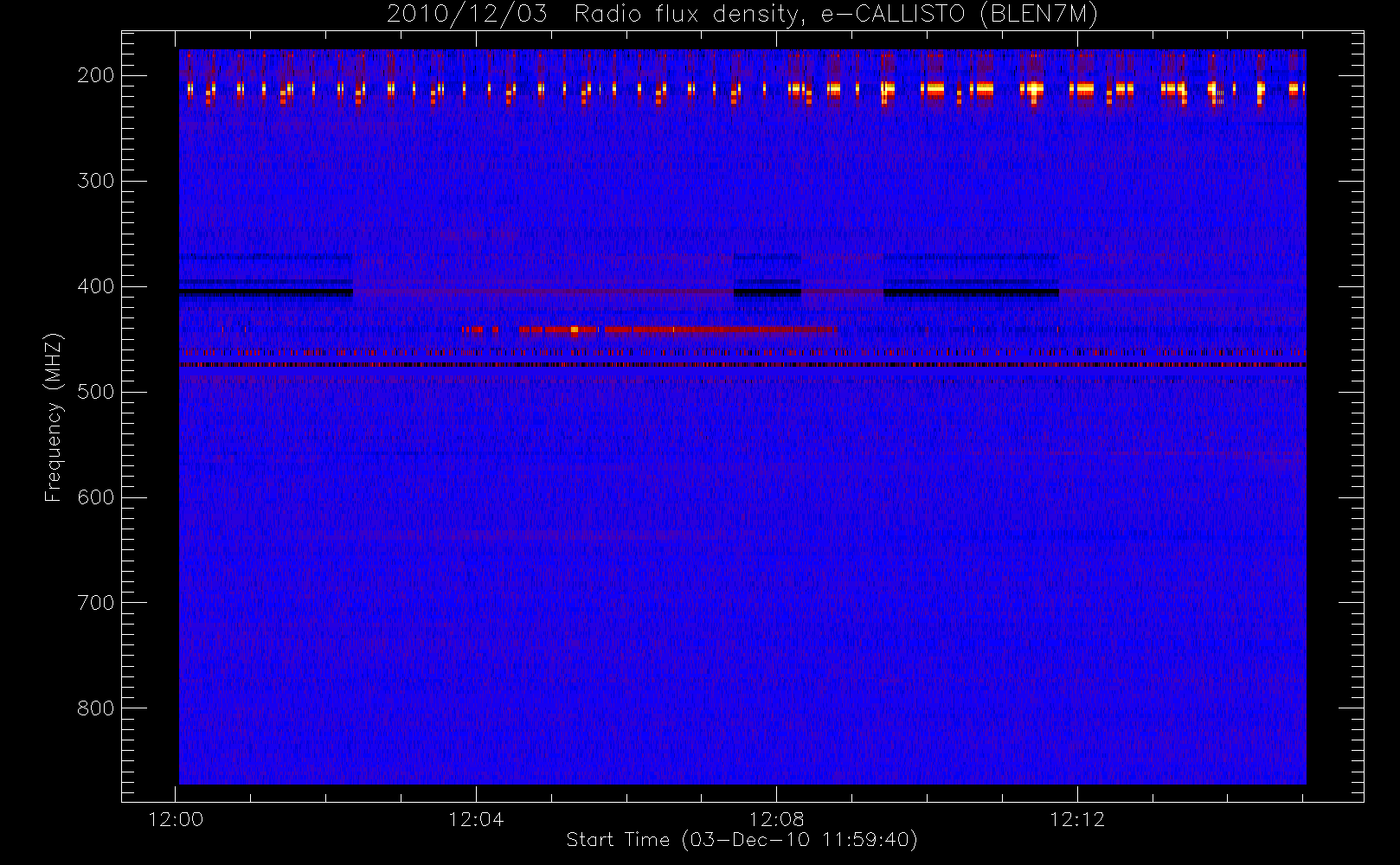The image size is (1400, 865).
Task: Click the 600 frequency tick label
Action: pos(96,497)
